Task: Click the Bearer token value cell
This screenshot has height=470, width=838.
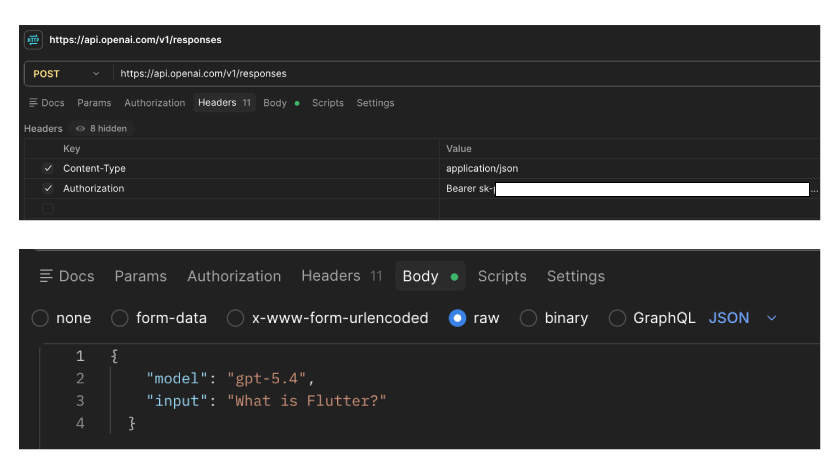Action: [630, 188]
